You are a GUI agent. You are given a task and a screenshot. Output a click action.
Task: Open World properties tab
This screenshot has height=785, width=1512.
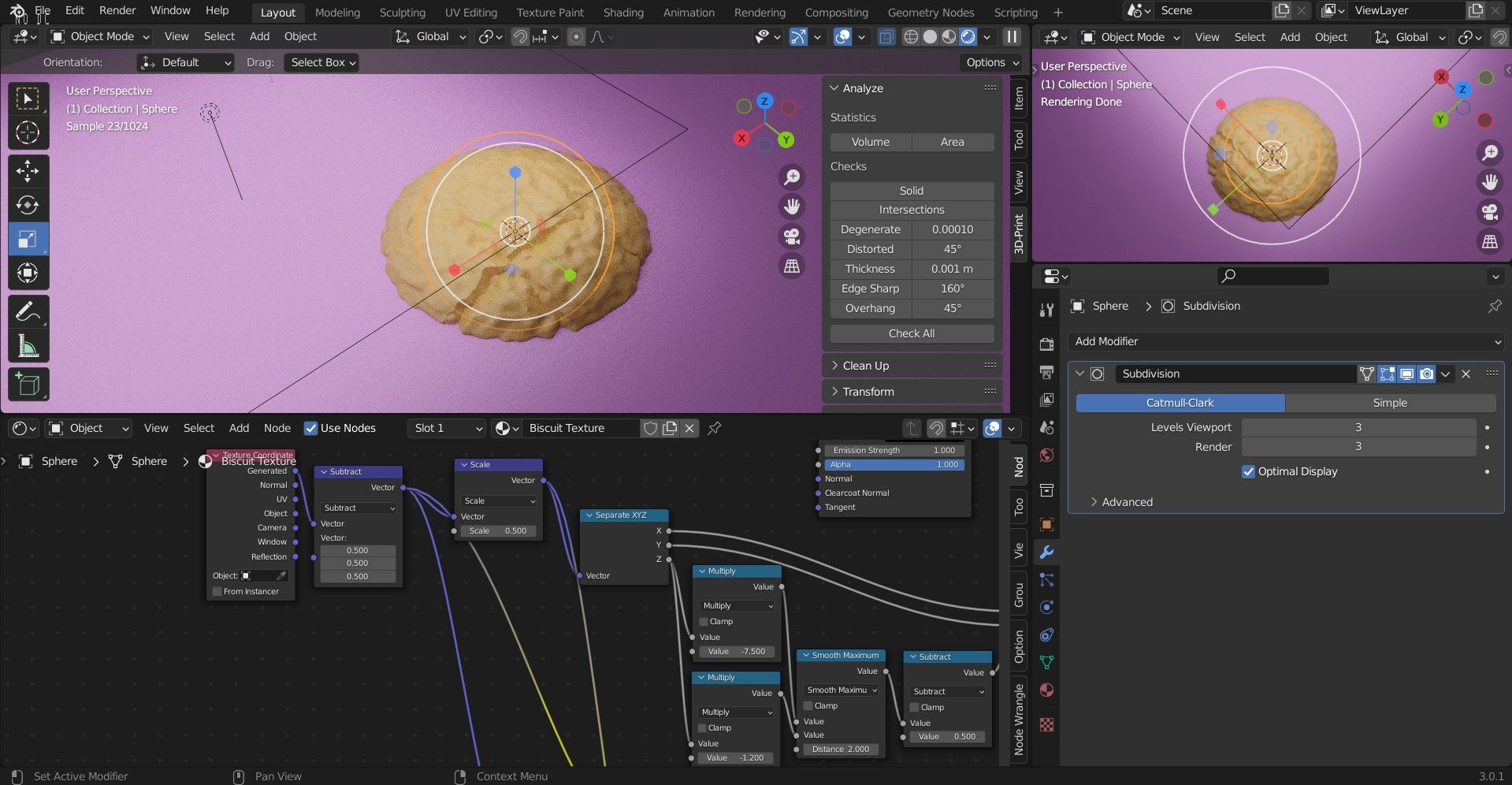coord(1046,455)
